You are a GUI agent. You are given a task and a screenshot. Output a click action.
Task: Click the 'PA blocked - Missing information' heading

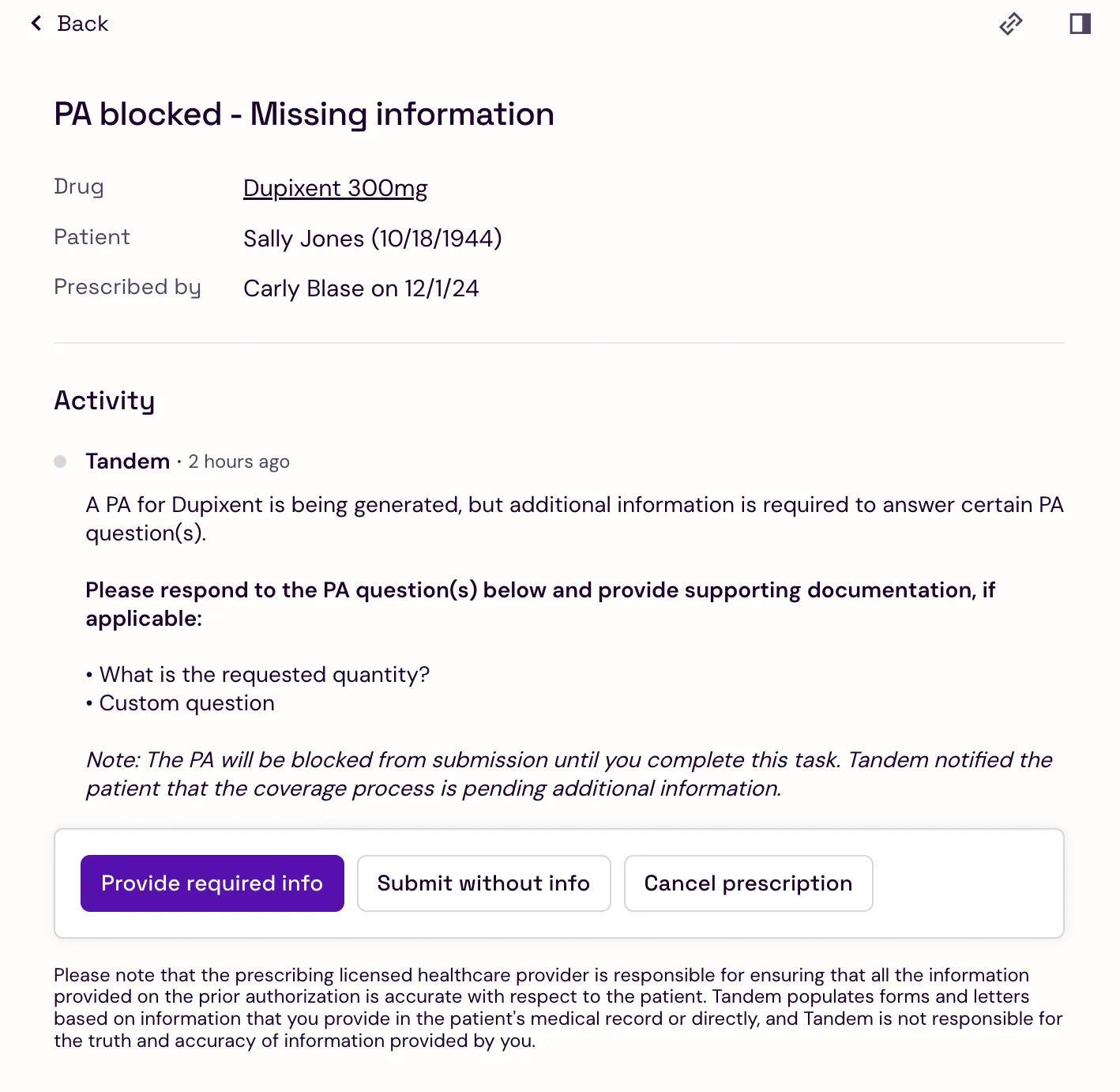point(304,115)
